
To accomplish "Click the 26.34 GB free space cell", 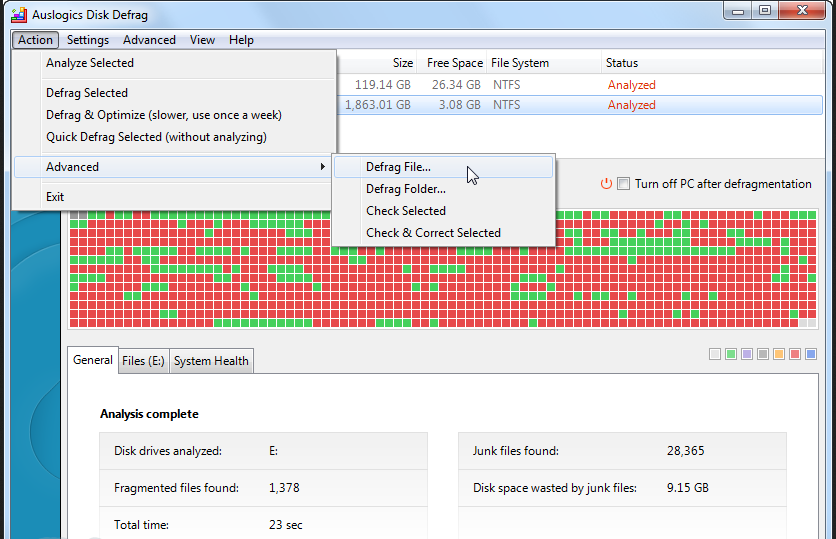I will pyautogui.click(x=456, y=85).
